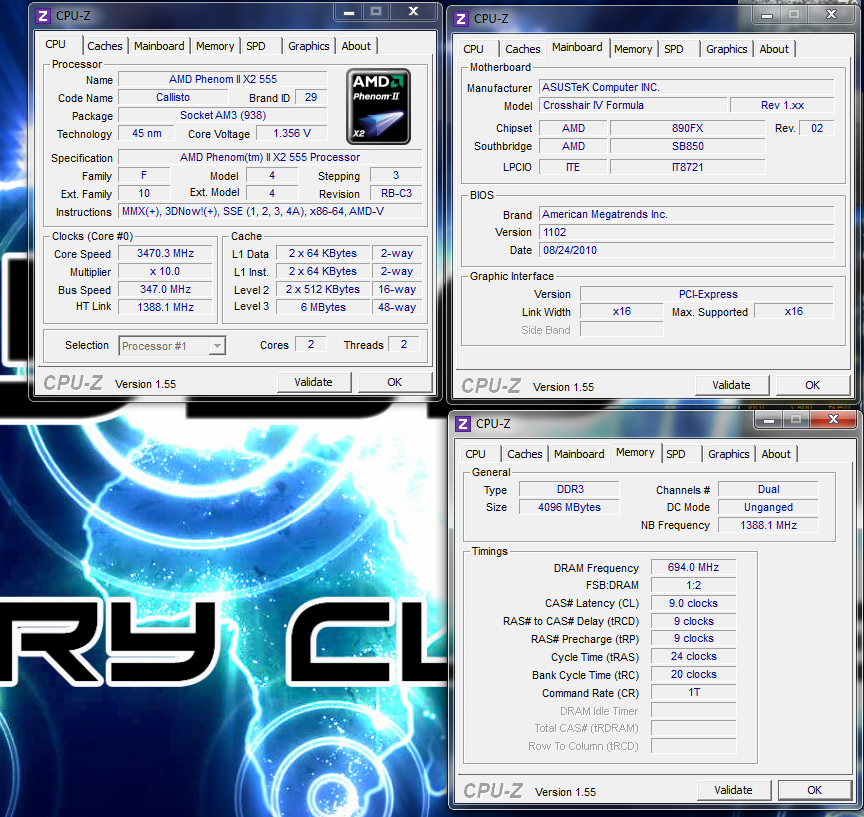Click the 'Callisto' code name value
This screenshot has width=864, height=817.
(173, 98)
